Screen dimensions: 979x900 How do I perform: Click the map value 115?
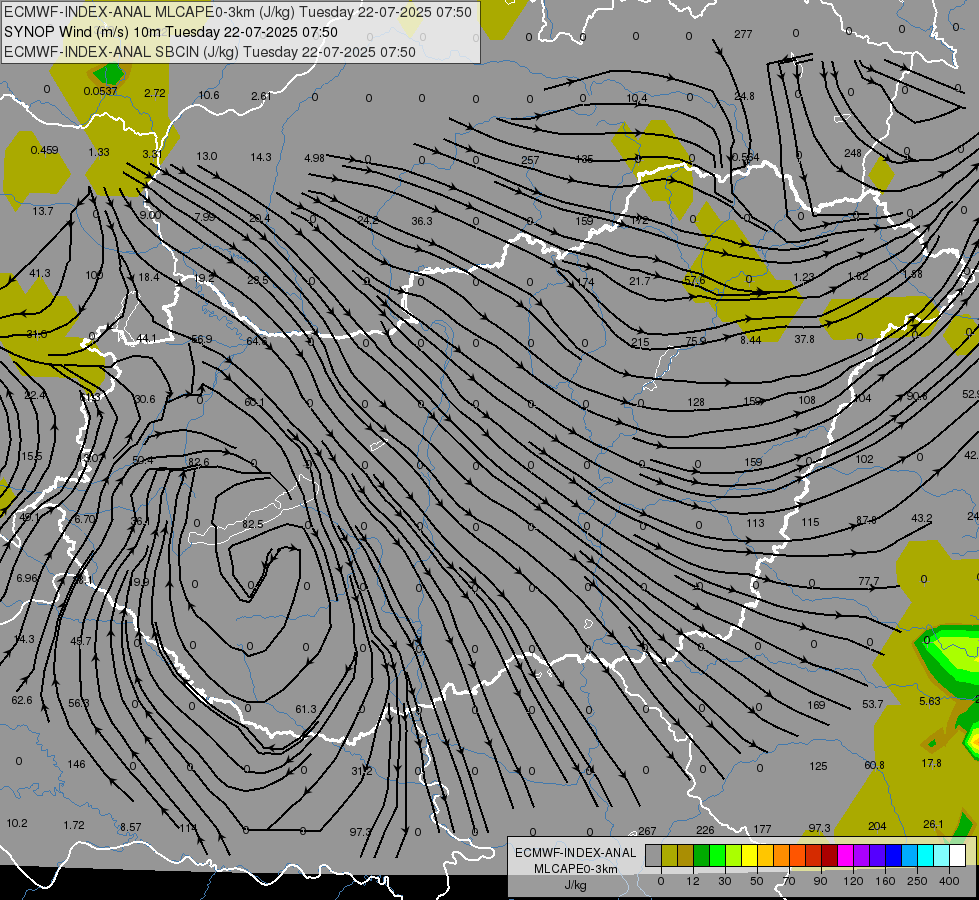pyautogui.click(x=810, y=522)
